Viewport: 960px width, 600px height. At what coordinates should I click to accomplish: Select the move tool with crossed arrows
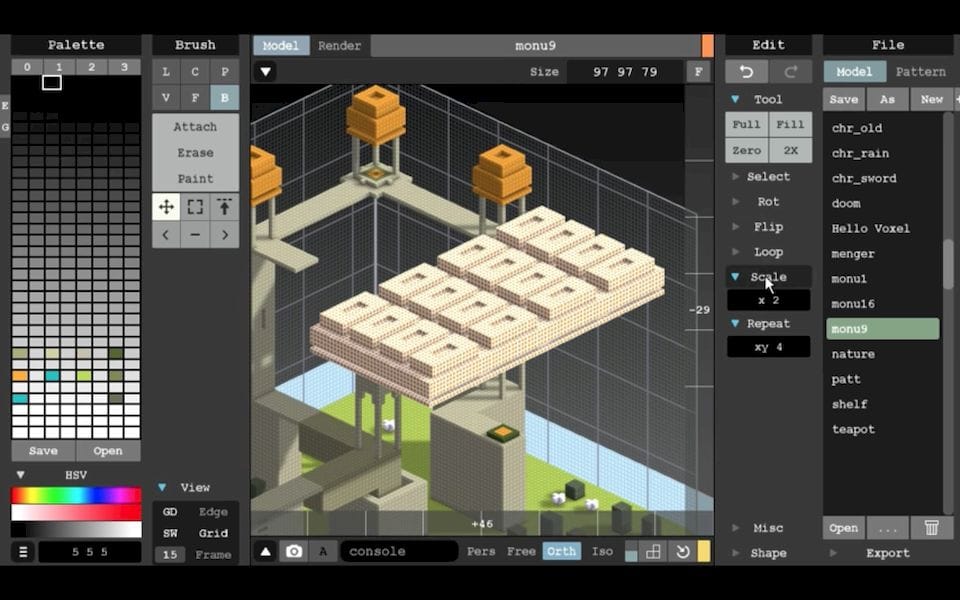click(166, 207)
